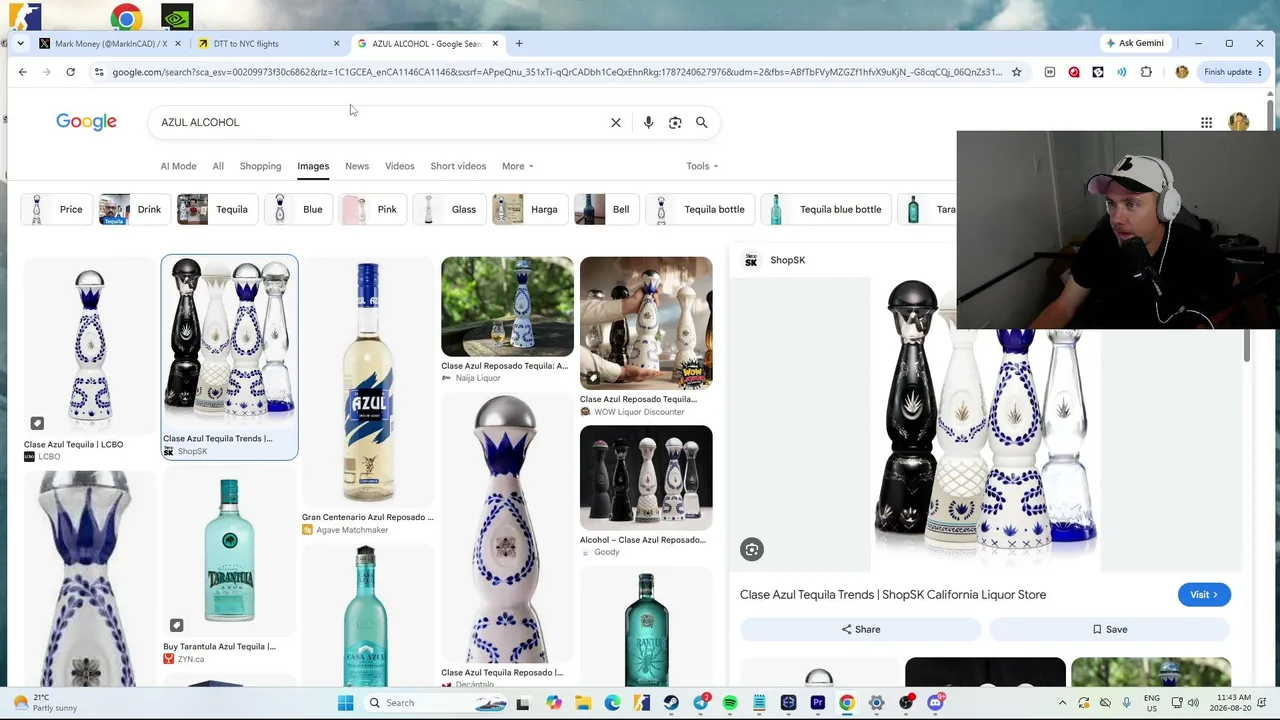Filter images by the Blue chip
This screenshot has width=1280, height=720.
[298, 209]
